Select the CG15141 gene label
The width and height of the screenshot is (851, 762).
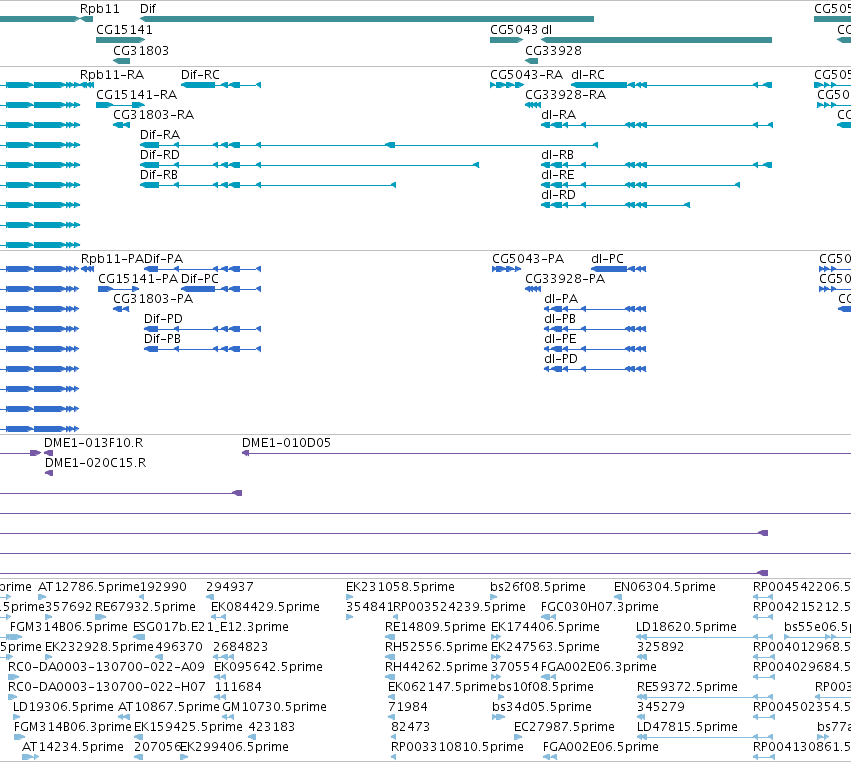[x=124, y=30]
